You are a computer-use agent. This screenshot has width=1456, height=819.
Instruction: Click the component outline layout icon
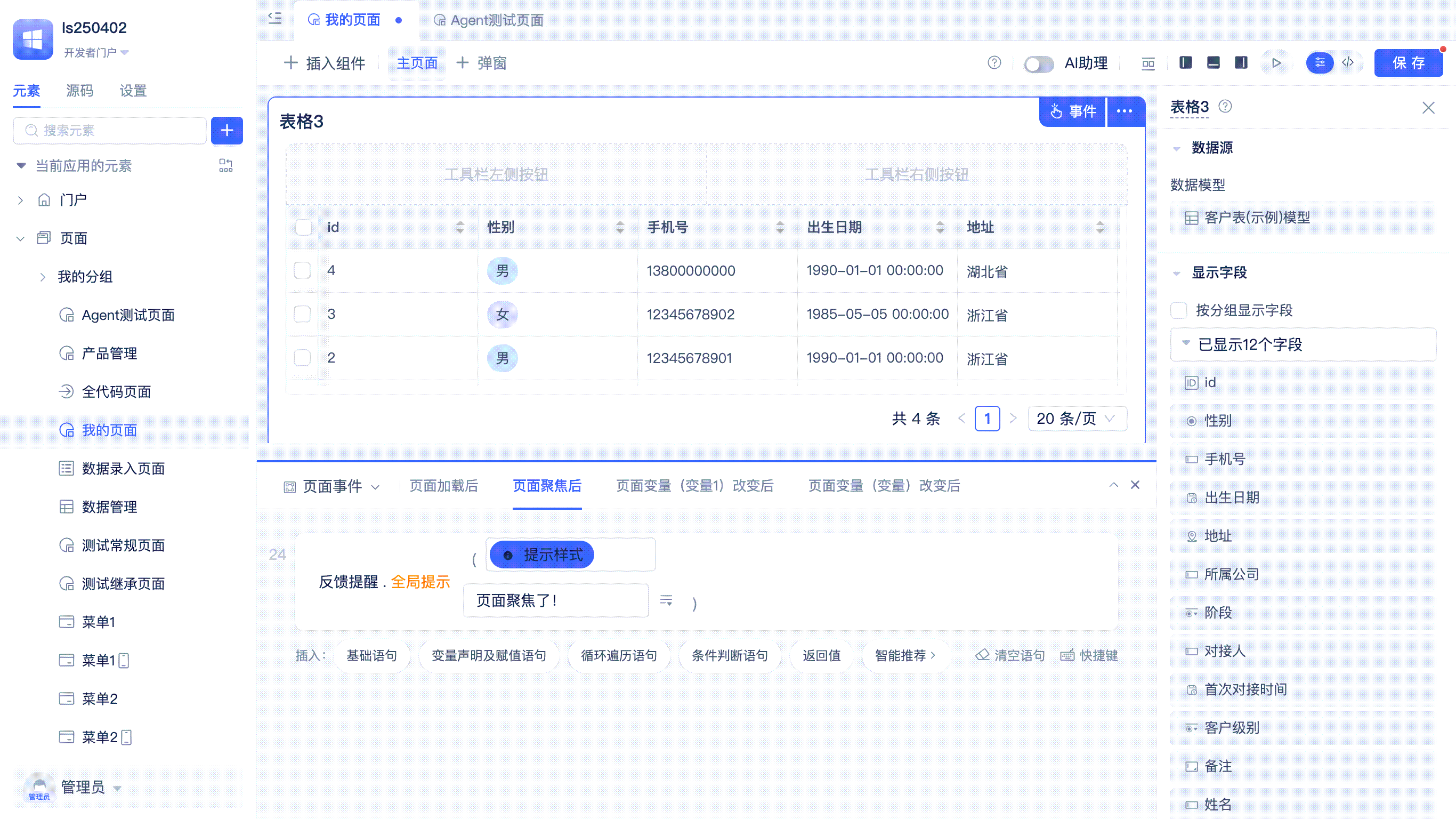pyautogui.click(x=1148, y=63)
